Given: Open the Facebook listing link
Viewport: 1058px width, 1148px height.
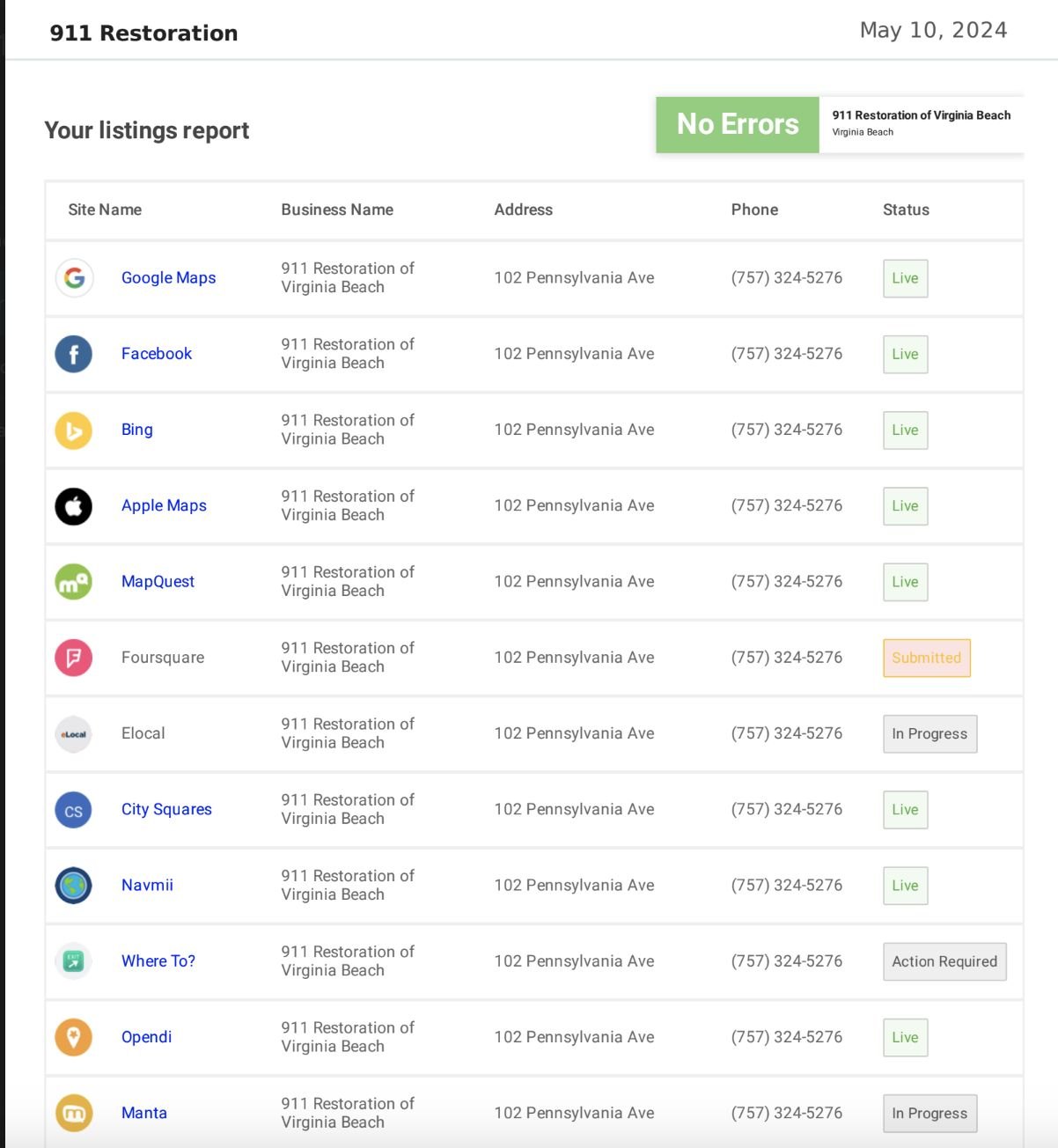Looking at the screenshot, I should (x=157, y=353).
